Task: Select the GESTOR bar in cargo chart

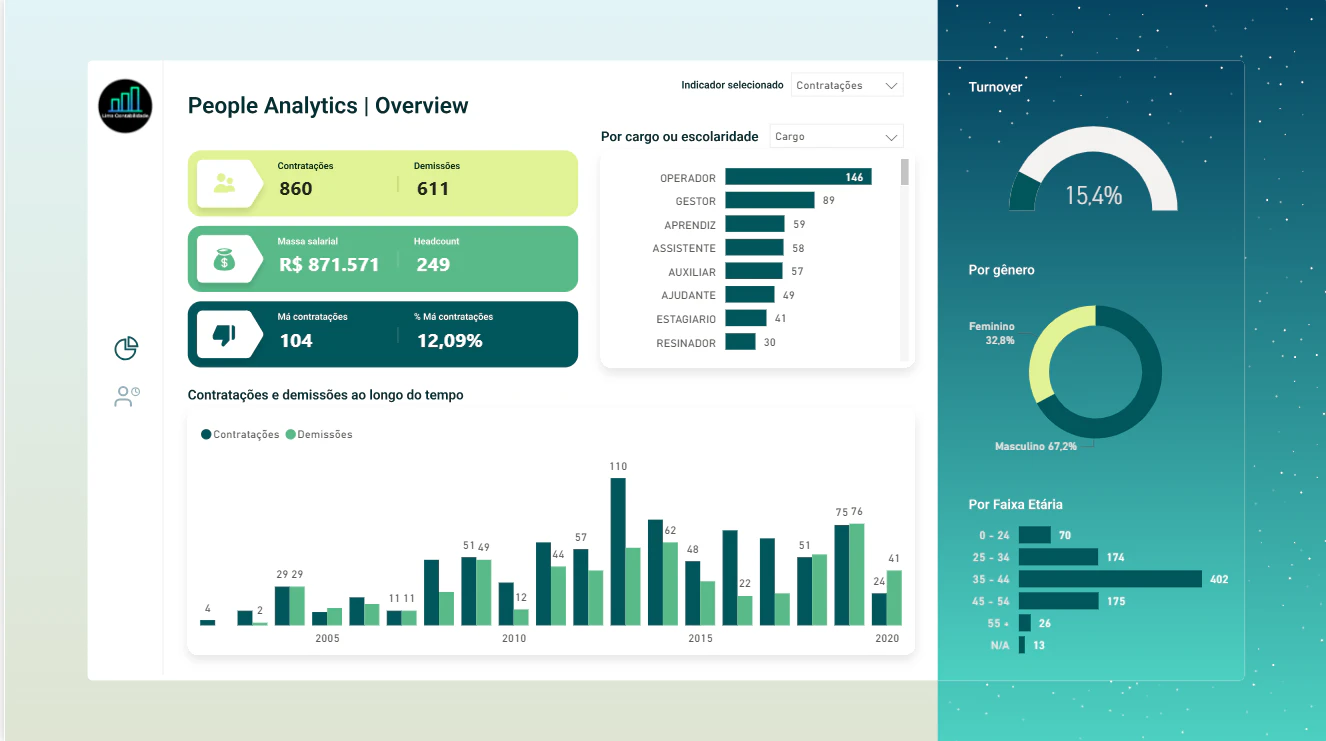Action: 770,200
